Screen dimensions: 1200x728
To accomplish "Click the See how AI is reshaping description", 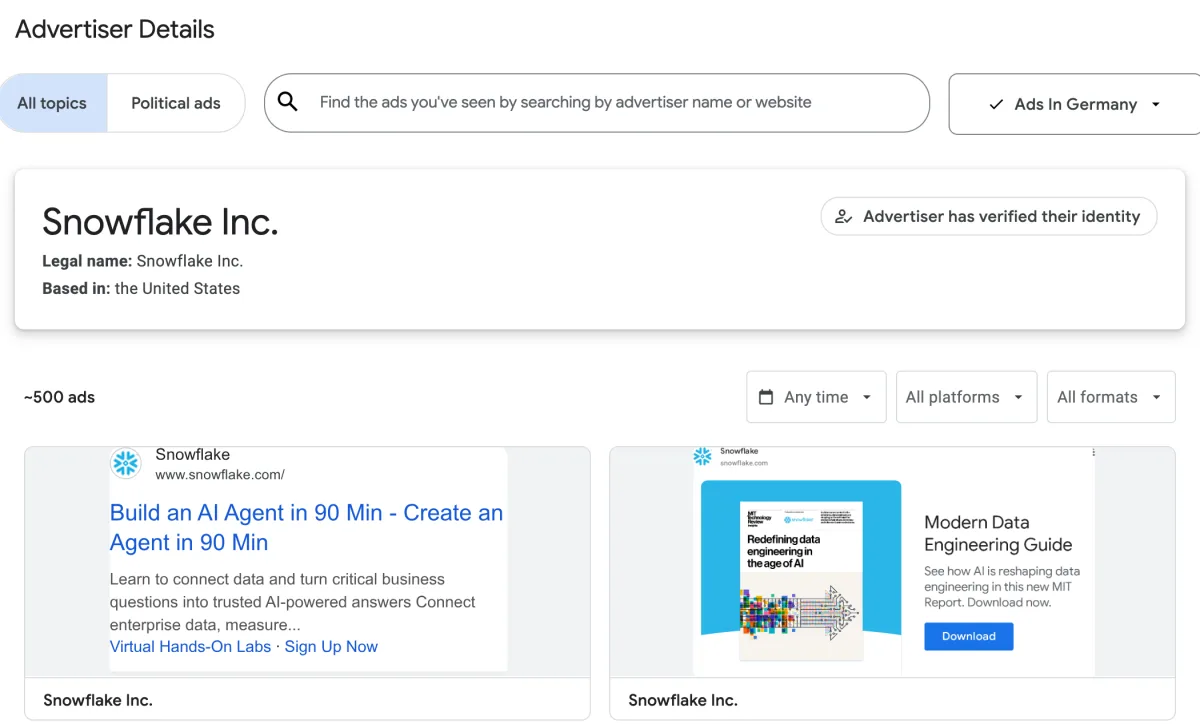I will [x=1002, y=587].
